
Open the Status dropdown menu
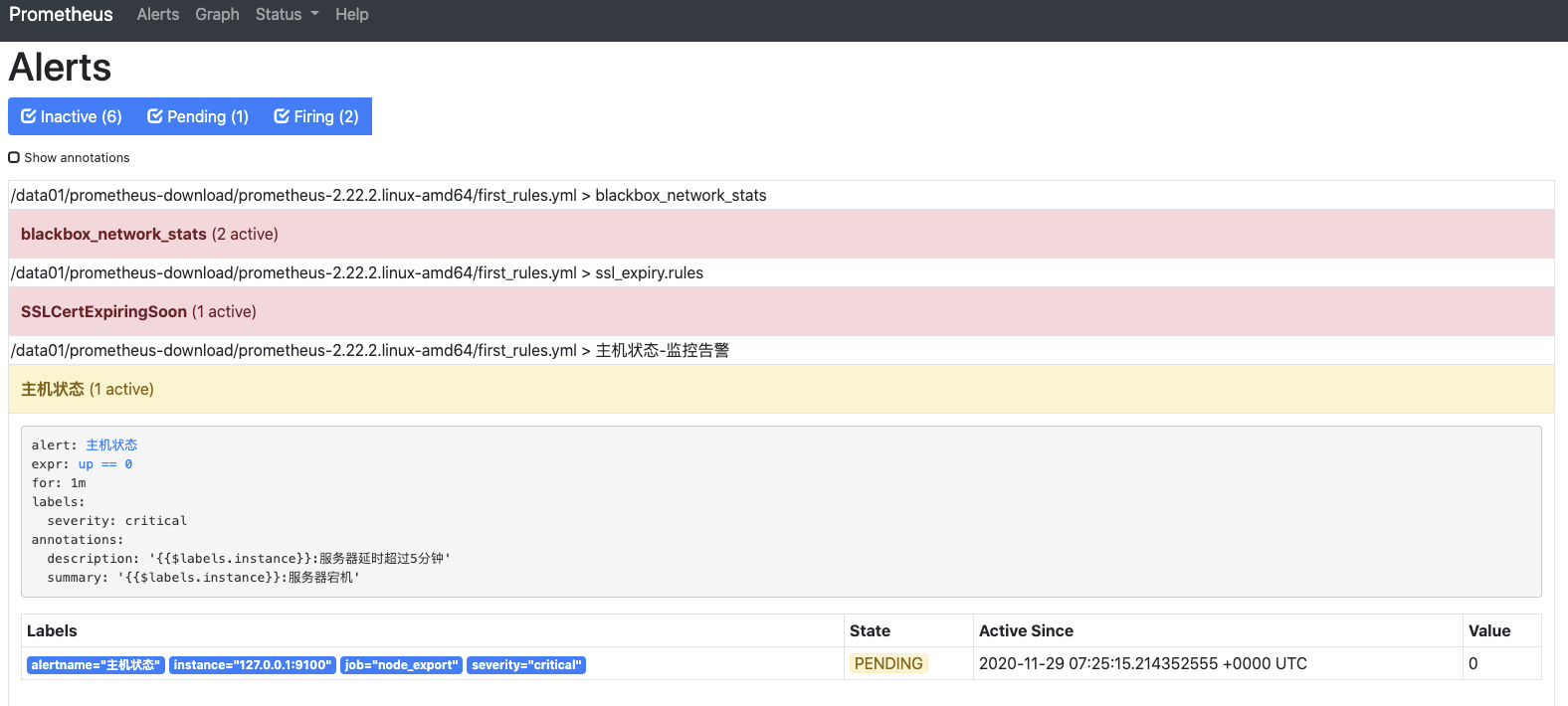287,14
